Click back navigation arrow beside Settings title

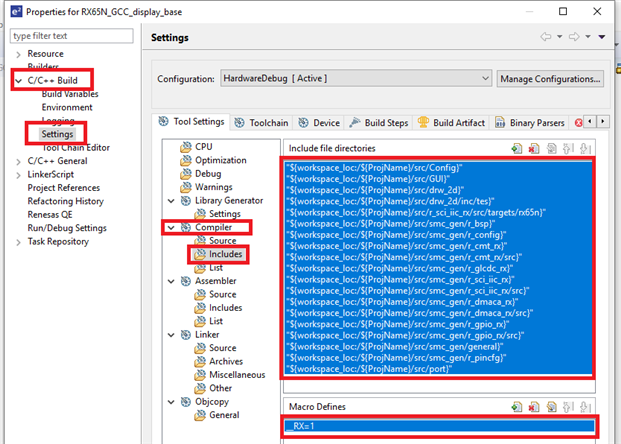coord(546,37)
